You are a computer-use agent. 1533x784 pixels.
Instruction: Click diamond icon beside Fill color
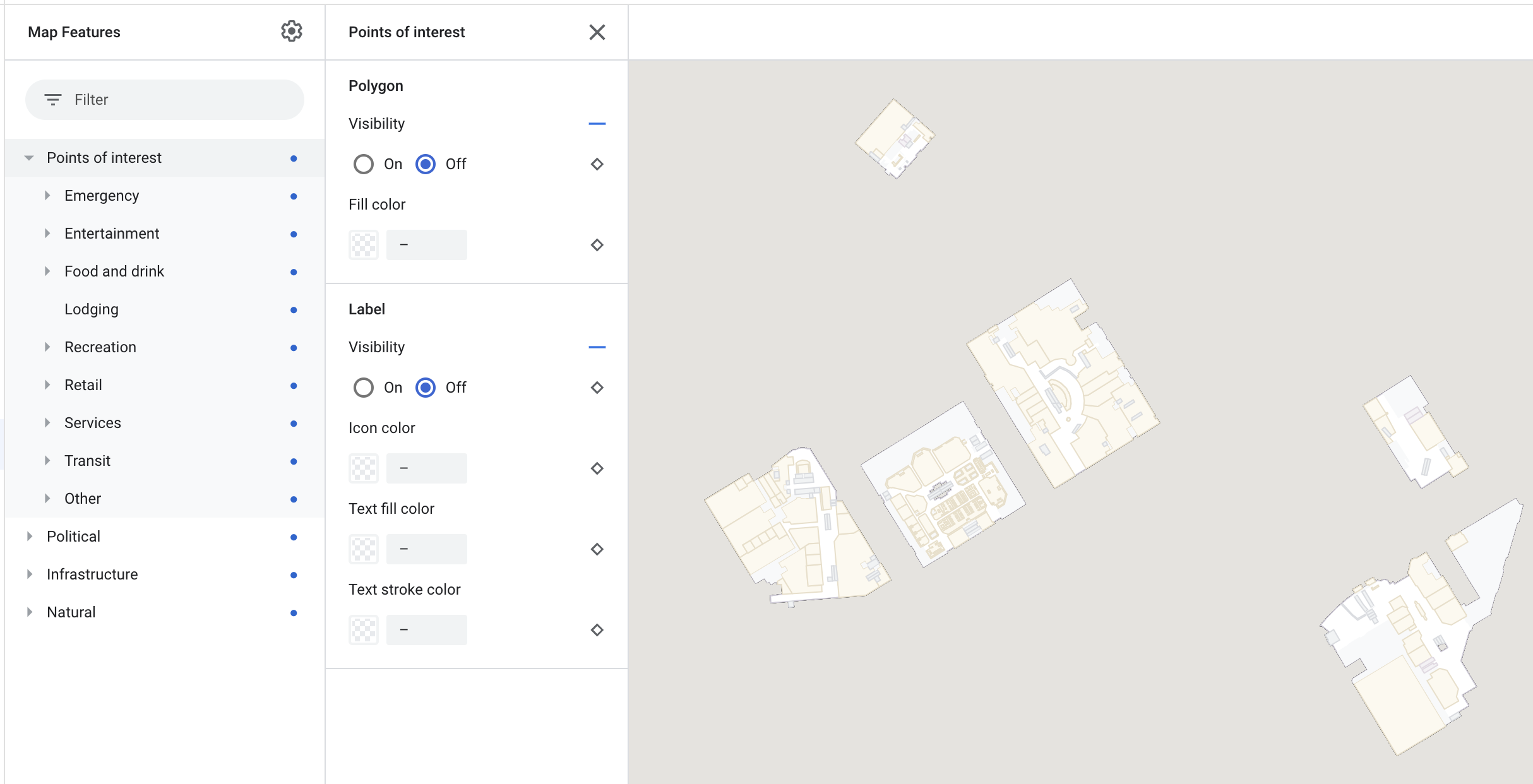coord(597,245)
